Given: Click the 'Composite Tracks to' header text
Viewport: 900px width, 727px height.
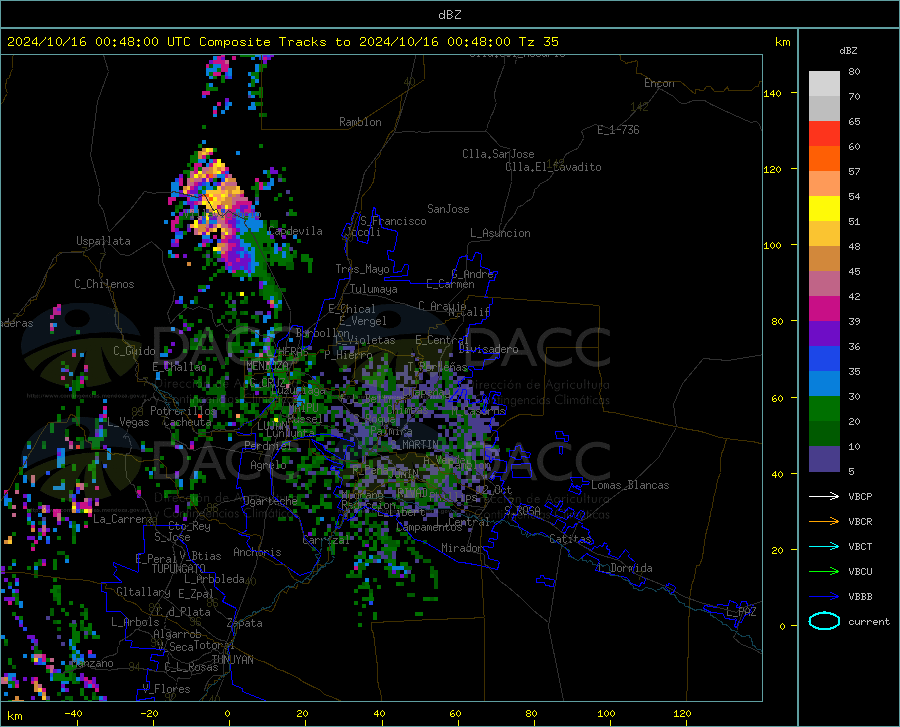Looking at the screenshot, I should (x=274, y=42).
